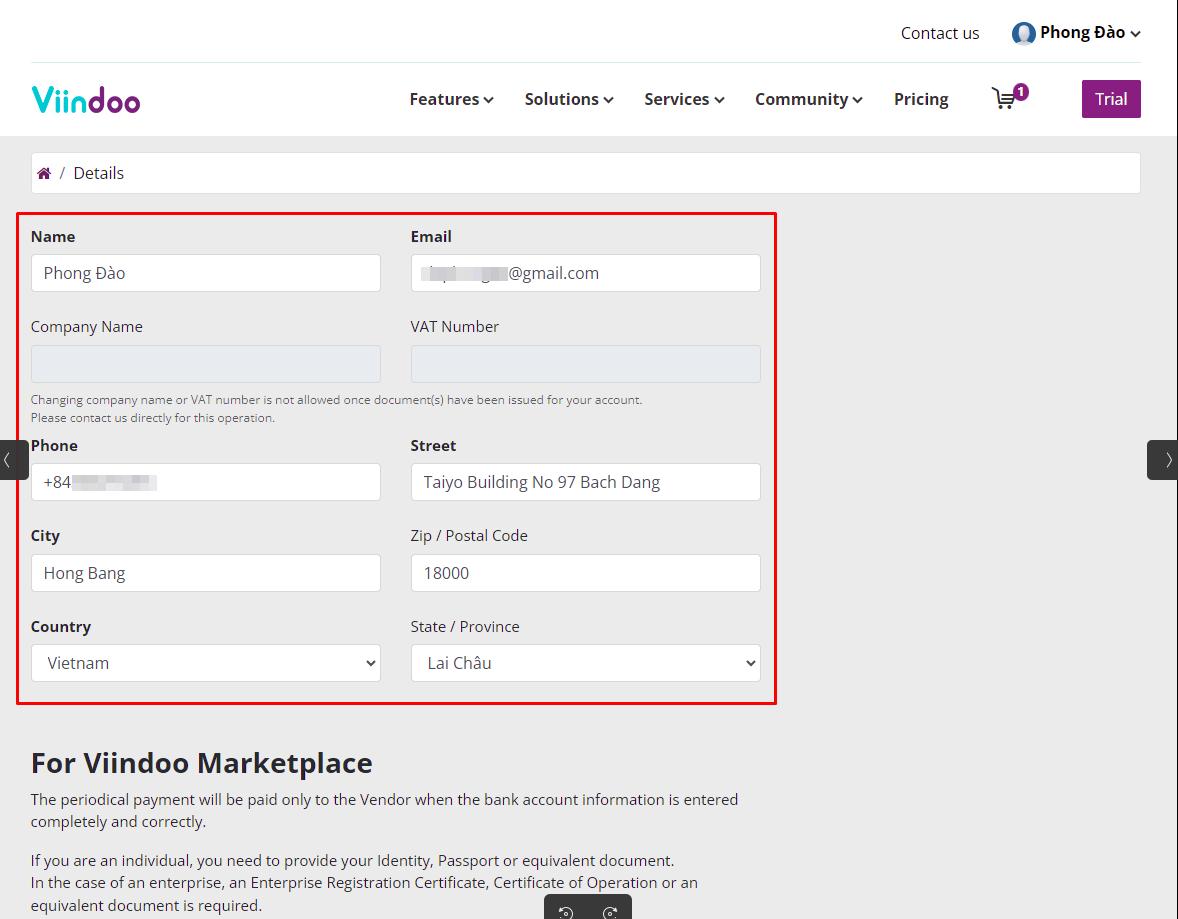
Task: Click the "Zip / Postal Code" label
Action: pyautogui.click(x=469, y=536)
